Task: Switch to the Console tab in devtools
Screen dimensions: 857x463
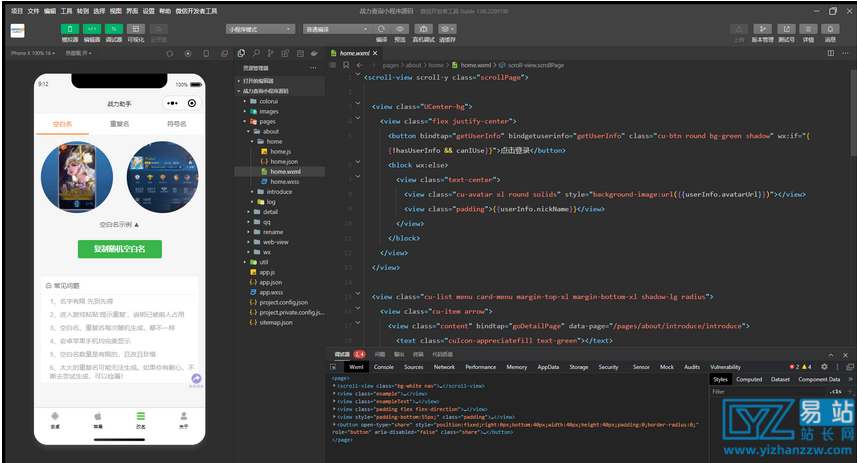Action: coord(383,367)
